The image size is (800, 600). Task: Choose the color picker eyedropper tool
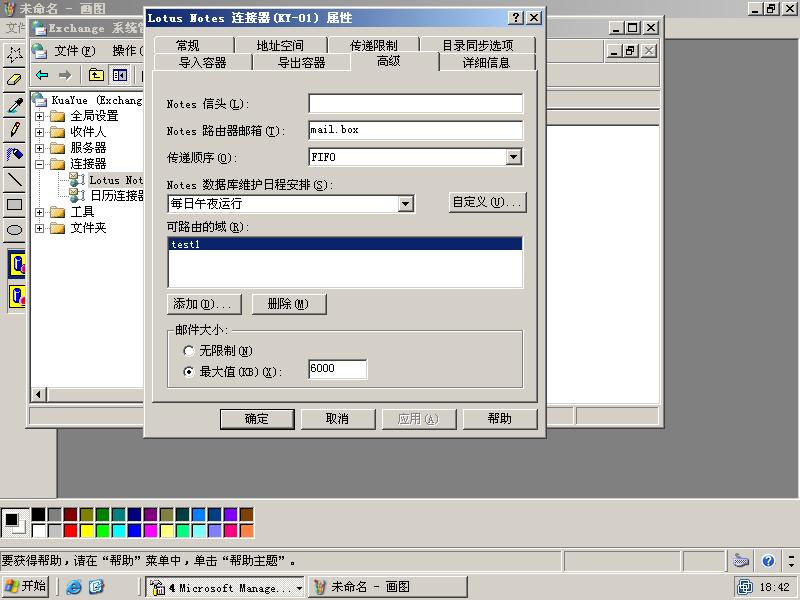[x=14, y=105]
